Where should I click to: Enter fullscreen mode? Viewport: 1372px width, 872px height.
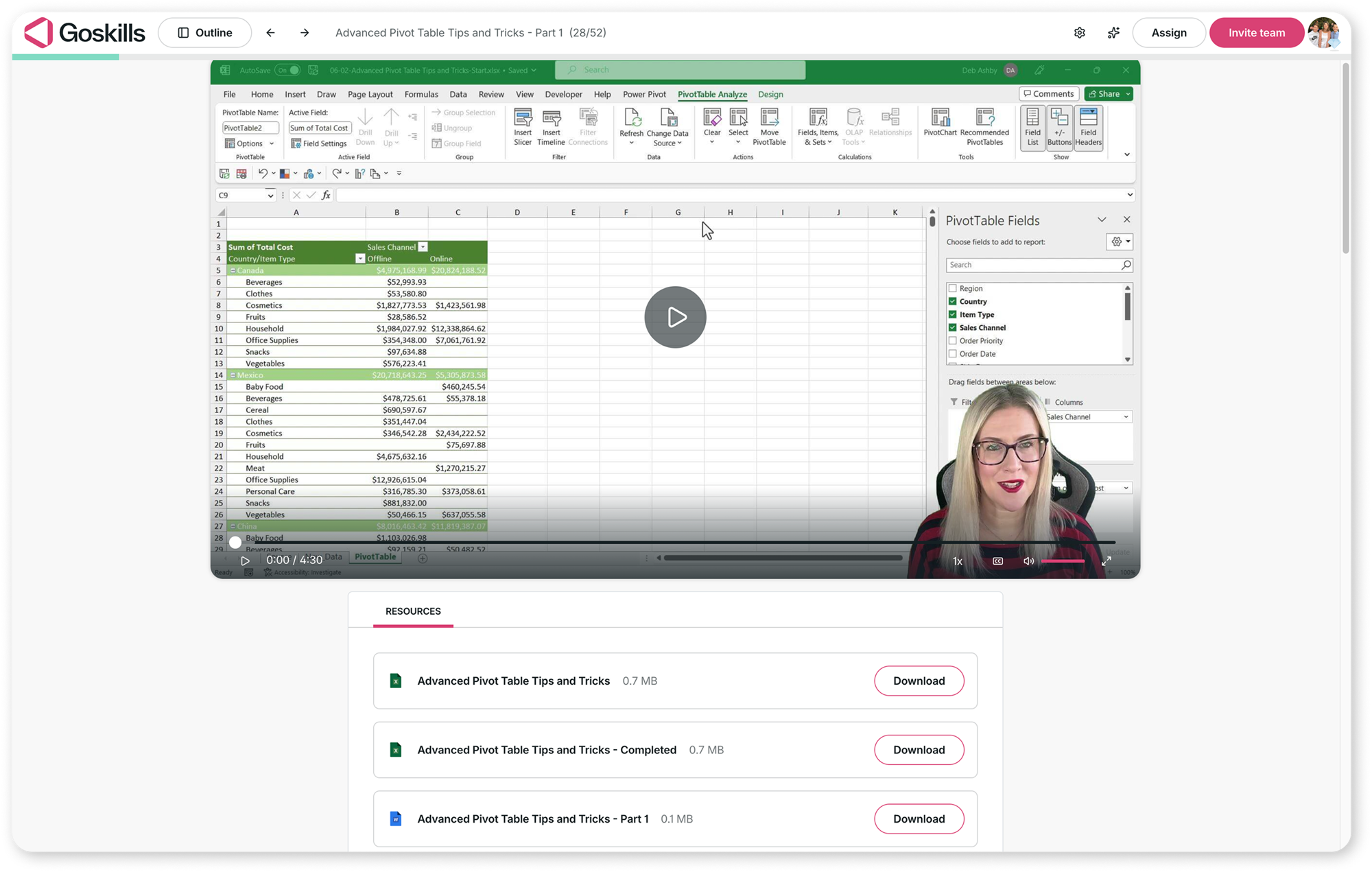click(x=1106, y=561)
